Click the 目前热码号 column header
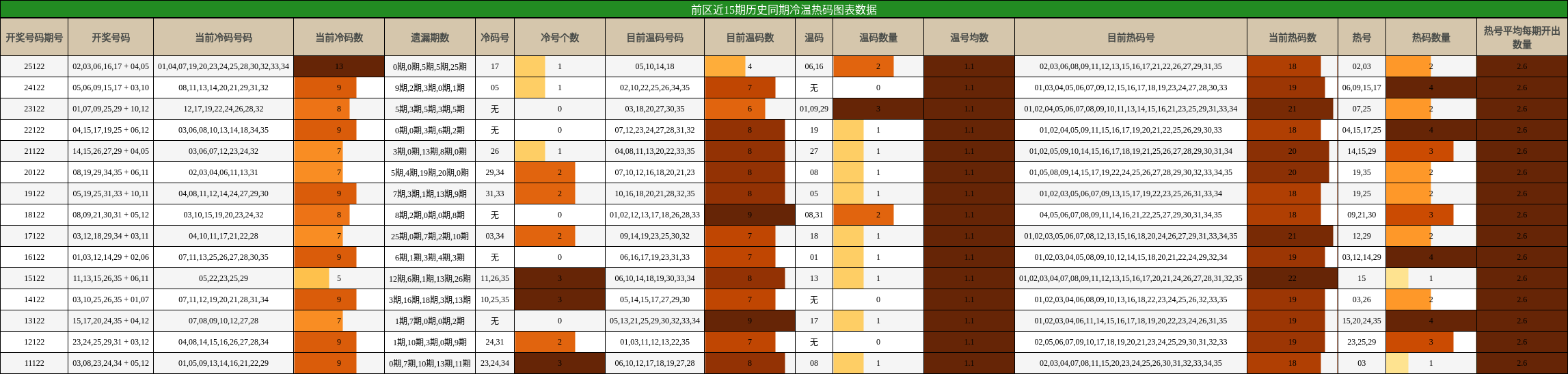This screenshot has width=1568, height=374. pyautogui.click(x=1131, y=38)
